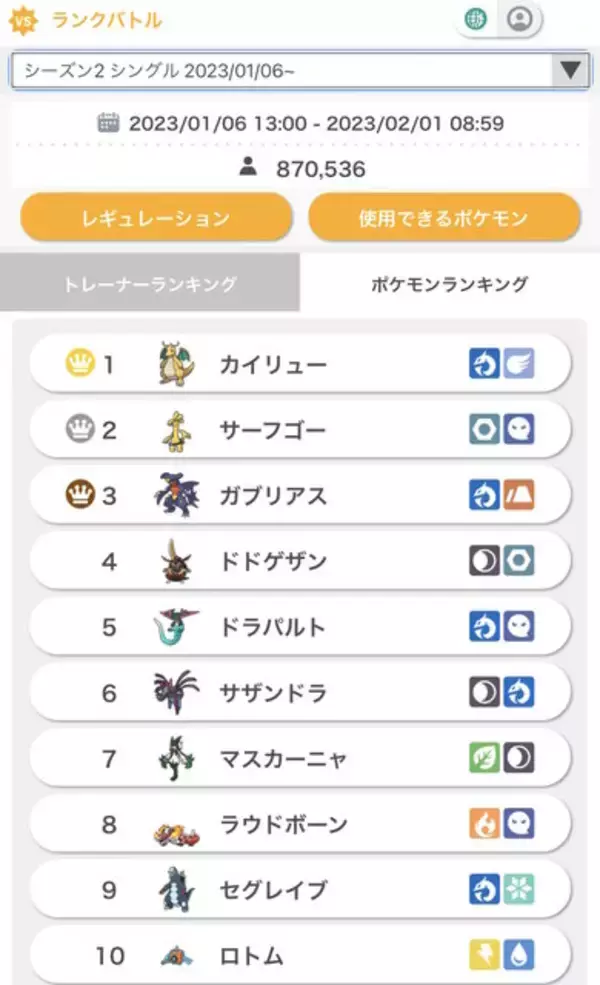Click ロトム's Water type icon
600x985 pixels.
coord(518,956)
